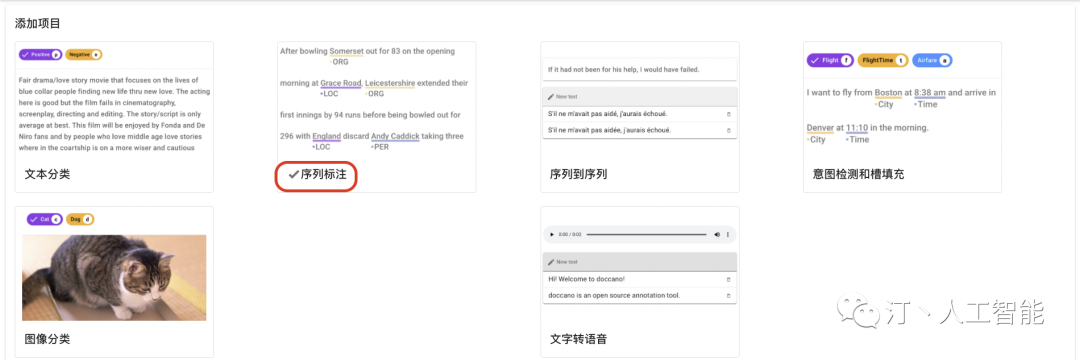Click the tagged entity 'England'
The image size is (1080, 360).
pyautogui.click(x=326, y=136)
